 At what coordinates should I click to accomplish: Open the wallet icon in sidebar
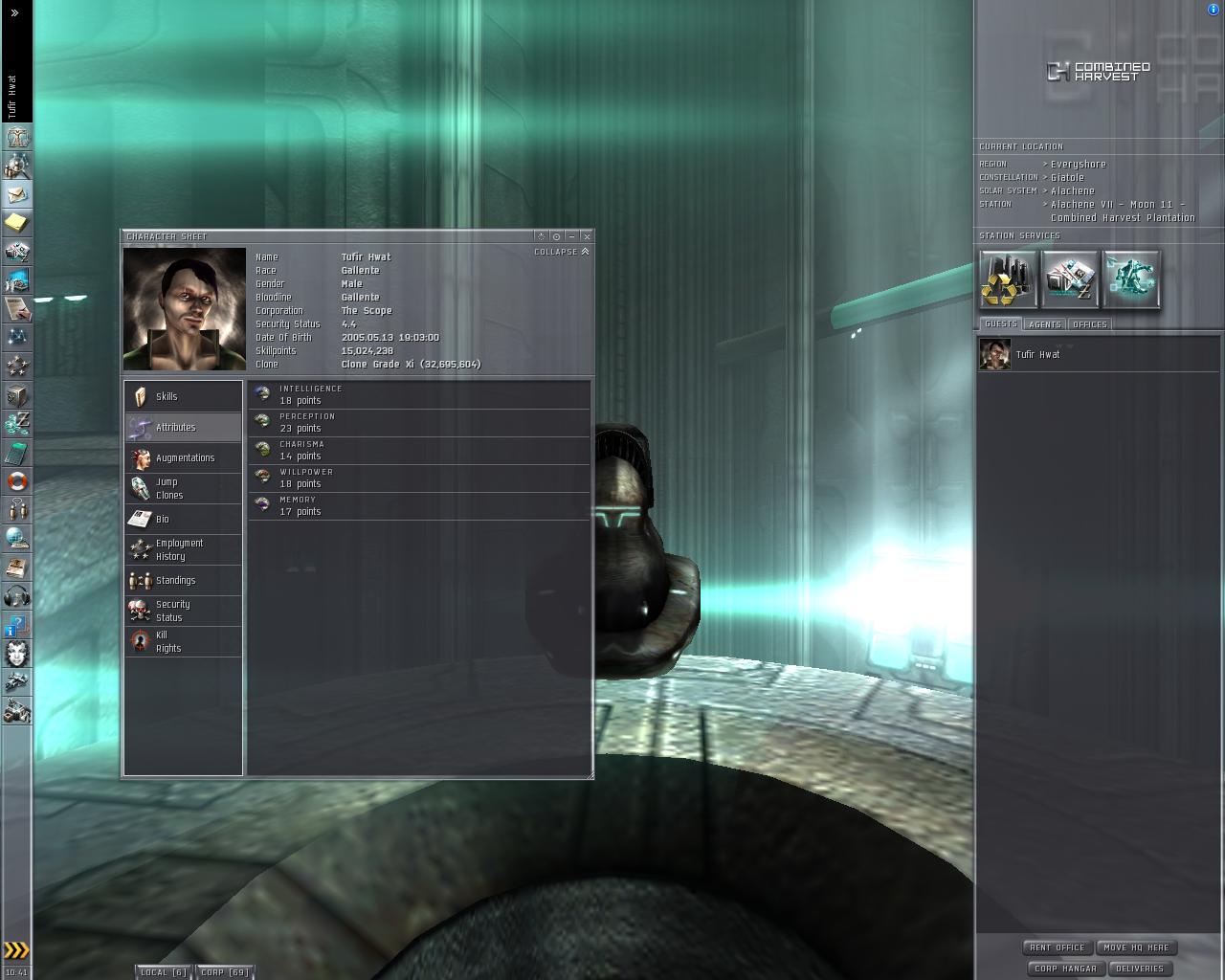[17, 424]
